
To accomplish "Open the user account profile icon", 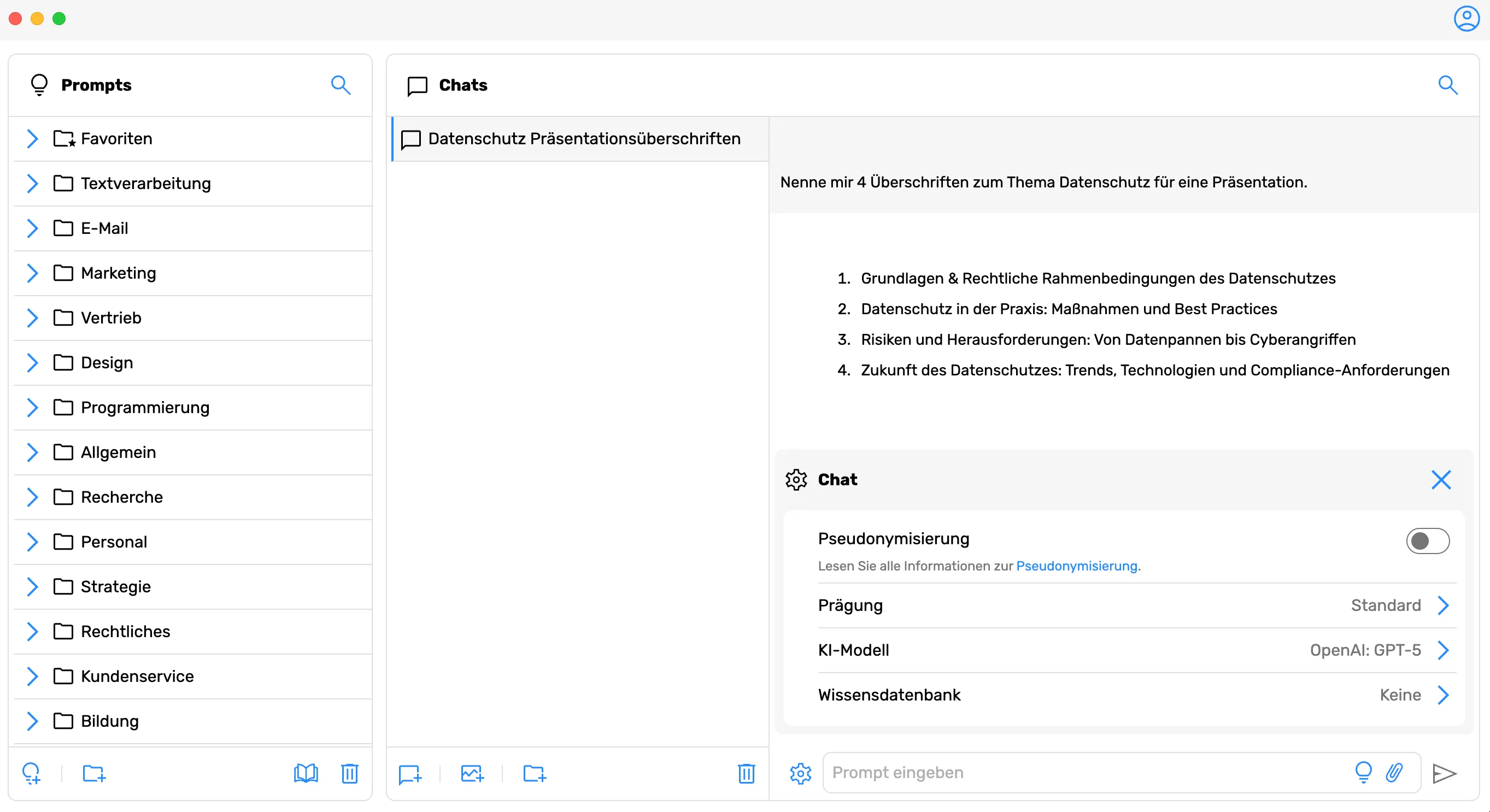I will pyautogui.click(x=1466, y=19).
